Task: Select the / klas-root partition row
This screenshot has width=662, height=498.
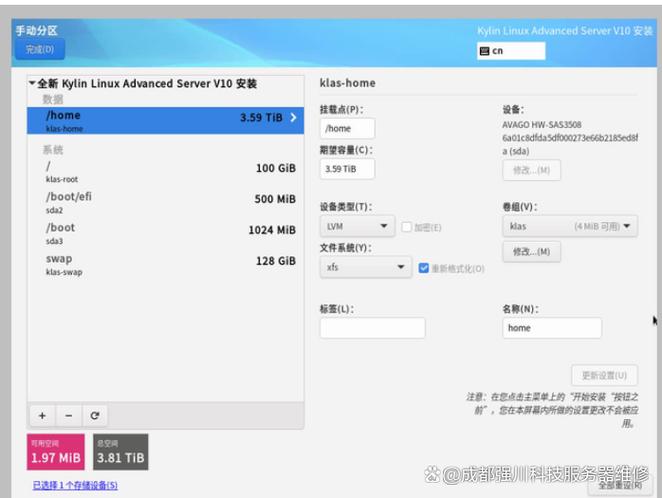Action: (x=166, y=171)
